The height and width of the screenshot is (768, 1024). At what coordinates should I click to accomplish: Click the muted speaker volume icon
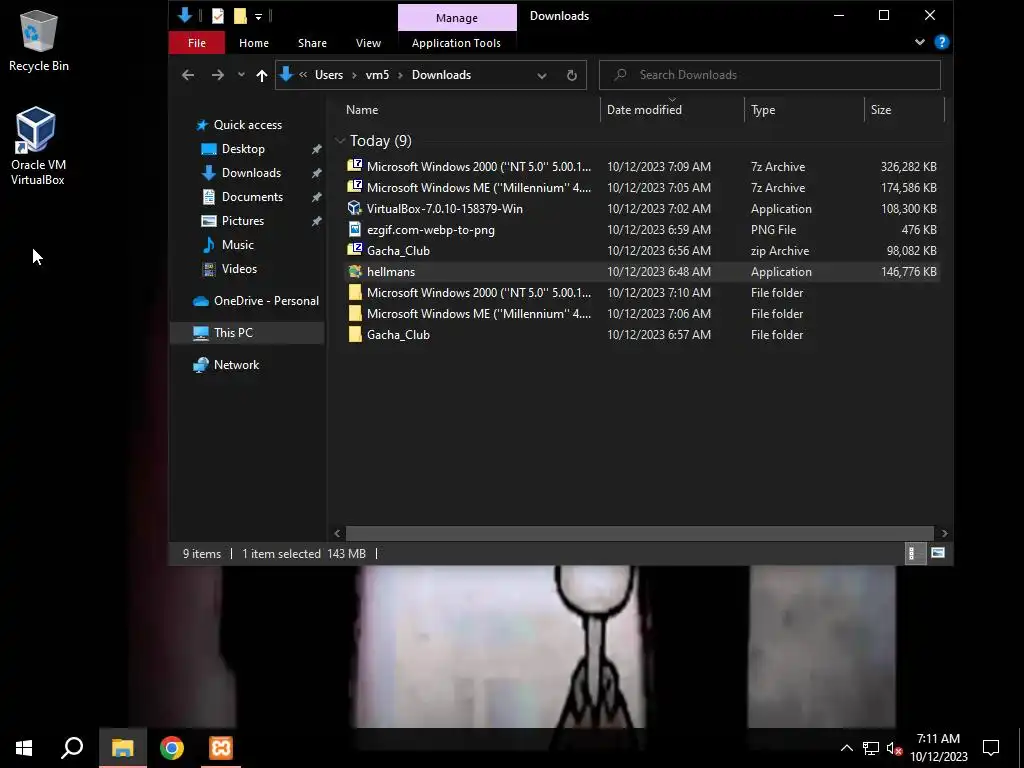[x=894, y=748]
